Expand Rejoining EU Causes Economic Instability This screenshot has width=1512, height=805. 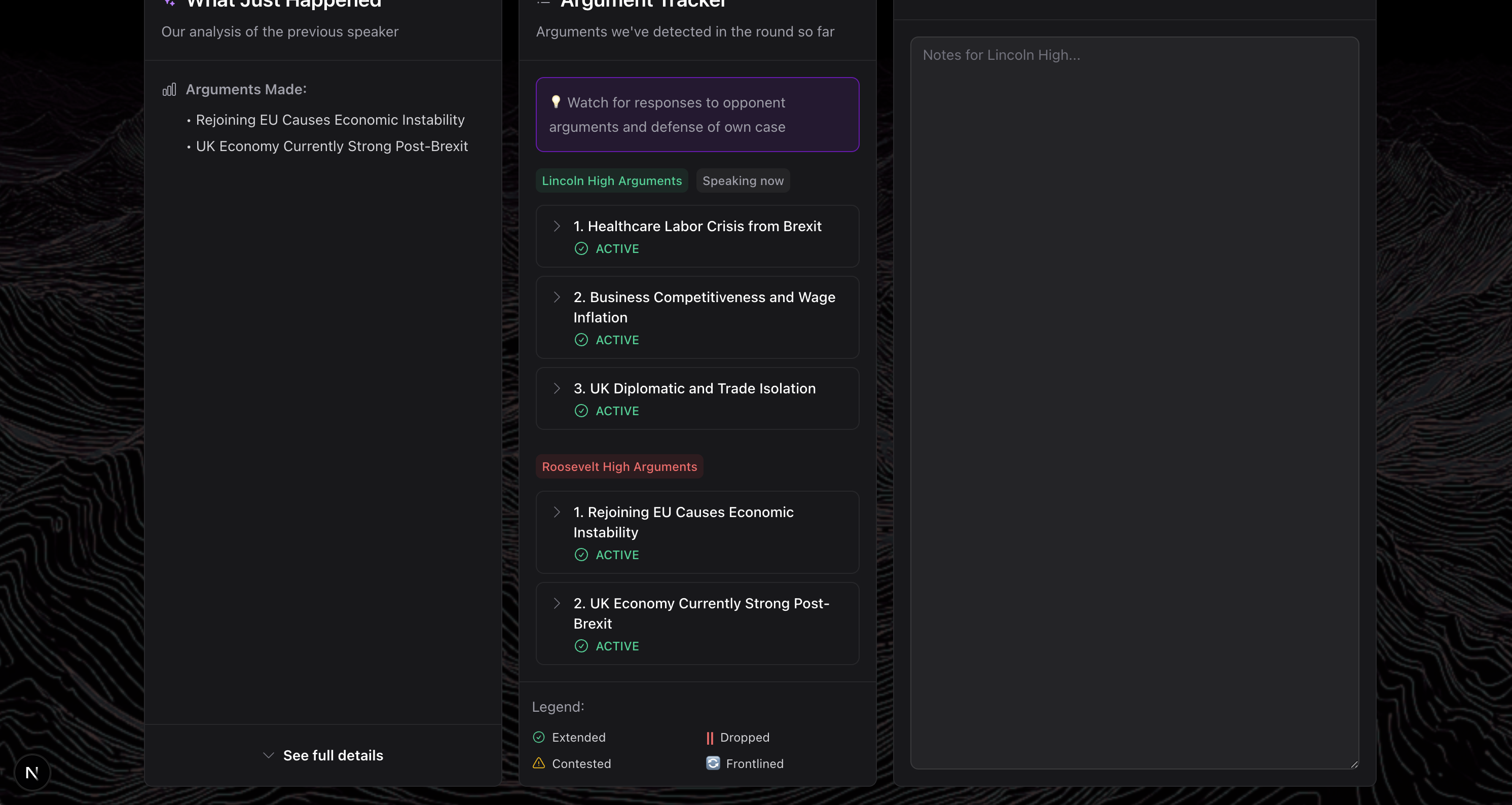pyautogui.click(x=557, y=512)
